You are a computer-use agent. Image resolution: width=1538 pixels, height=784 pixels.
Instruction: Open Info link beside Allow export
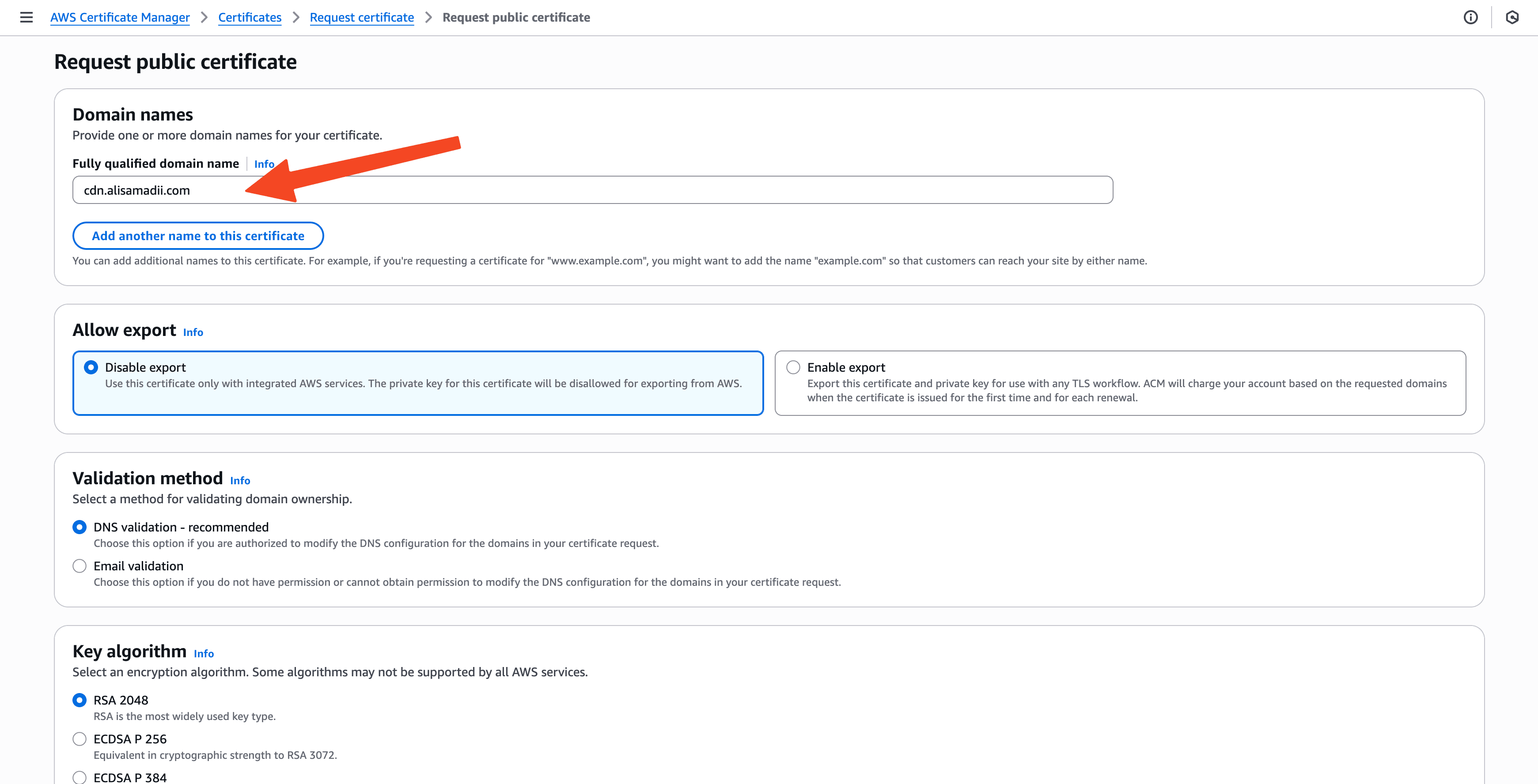[193, 332]
